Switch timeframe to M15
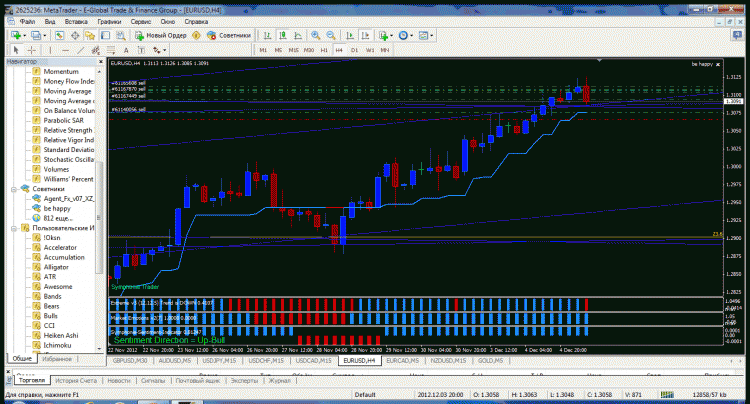This screenshot has height=404, width=750. 293,50
